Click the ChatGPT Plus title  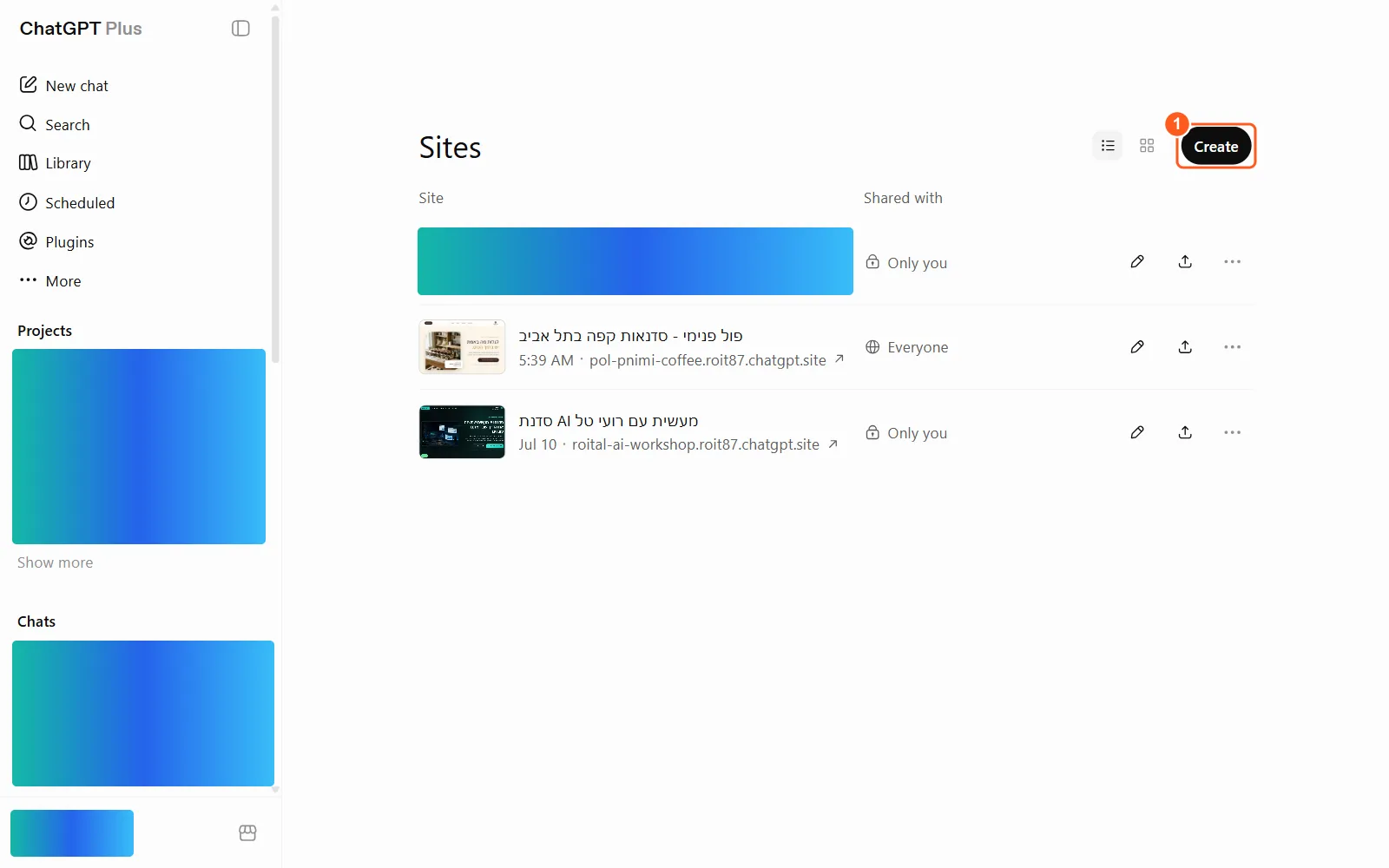click(x=81, y=29)
